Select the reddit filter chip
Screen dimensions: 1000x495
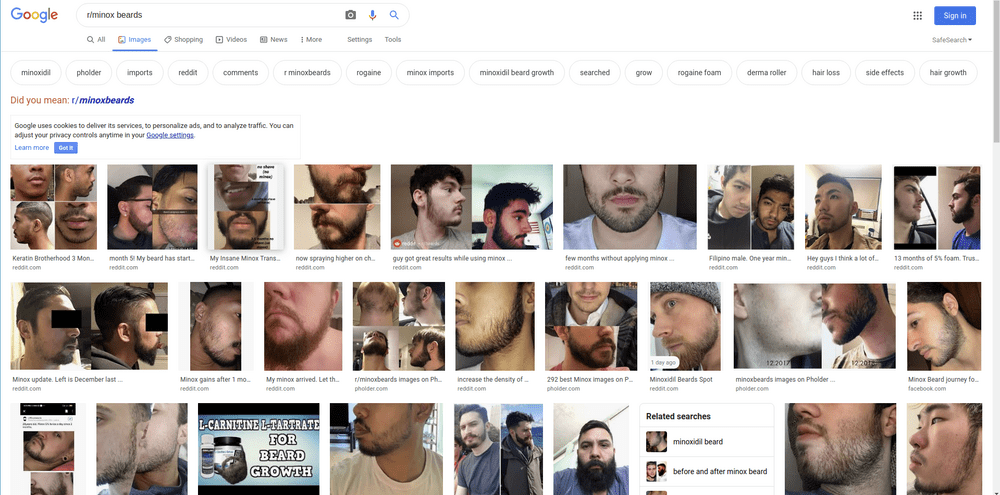188,73
